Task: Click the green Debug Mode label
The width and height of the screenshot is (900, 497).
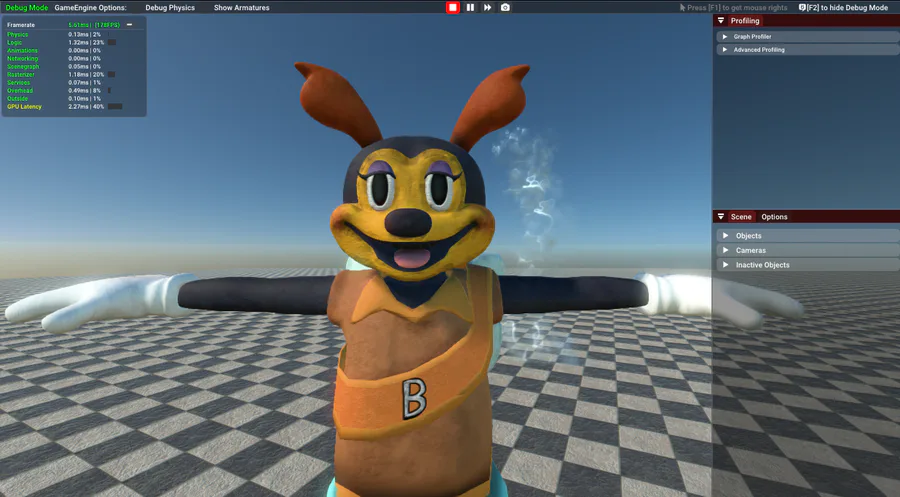Action: [x=27, y=7]
